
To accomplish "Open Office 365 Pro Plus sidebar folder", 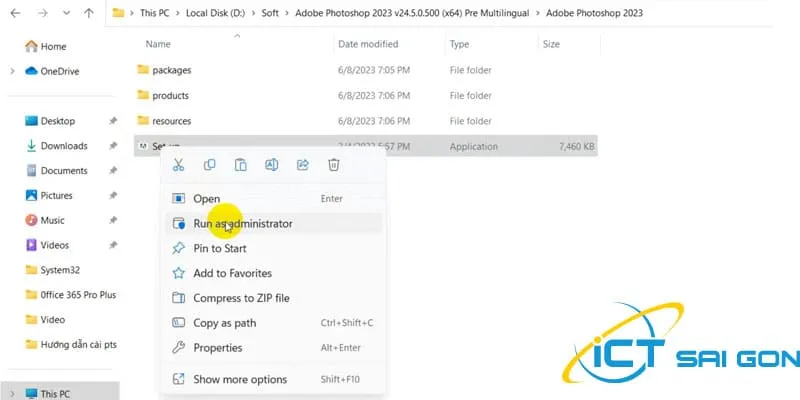I will point(71,295).
